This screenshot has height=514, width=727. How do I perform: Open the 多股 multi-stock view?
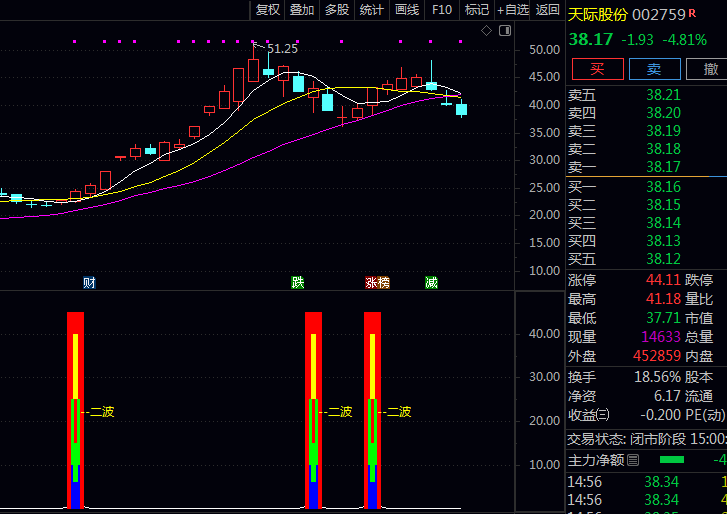click(x=337, y=10)
